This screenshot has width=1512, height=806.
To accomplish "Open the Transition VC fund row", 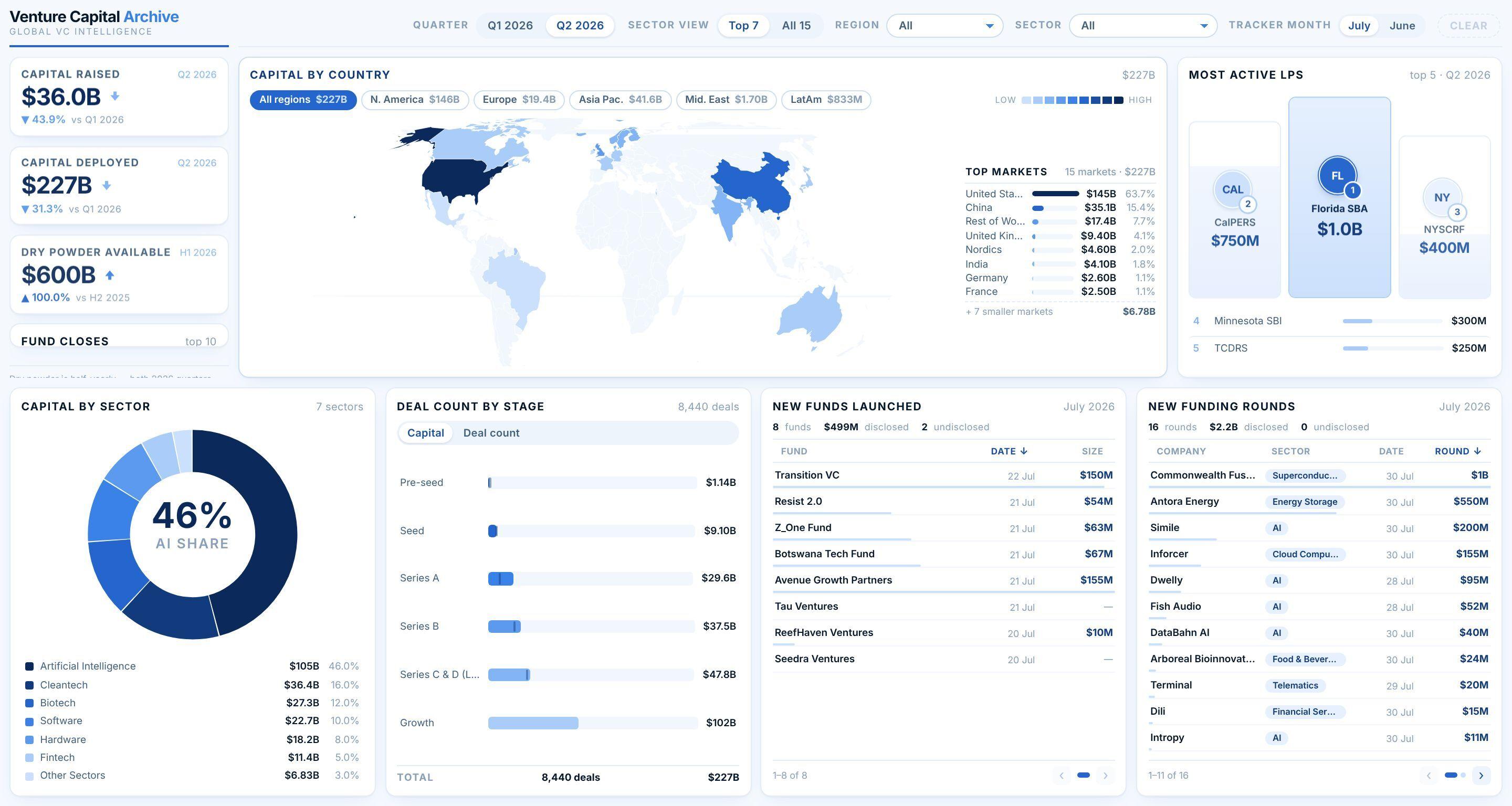I will (x=943, y=475).
